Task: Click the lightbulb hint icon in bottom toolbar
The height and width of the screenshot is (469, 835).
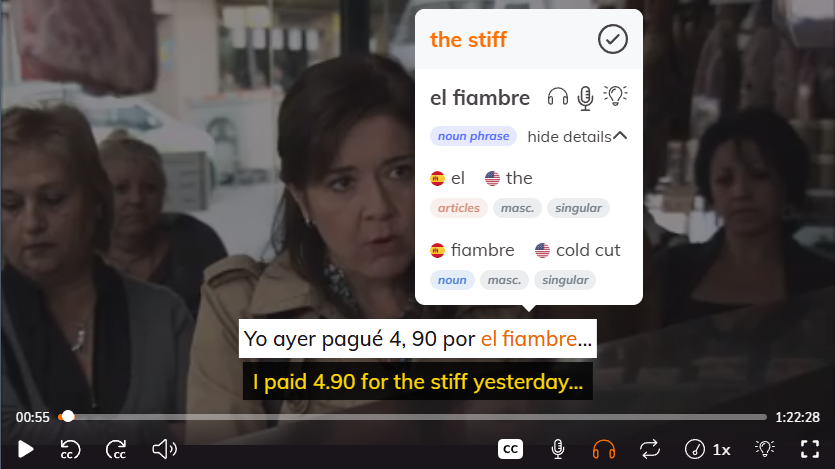Action: click(x=765, y=449)
